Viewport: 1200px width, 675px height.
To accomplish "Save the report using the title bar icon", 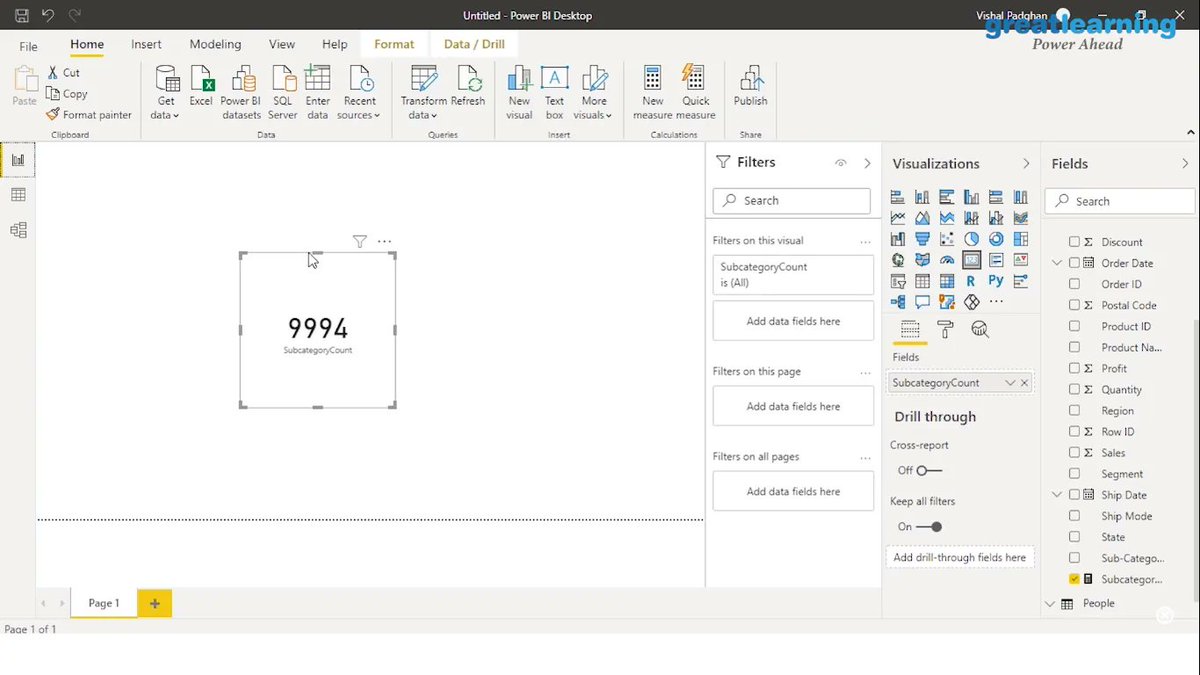I will tap(22, 15).
